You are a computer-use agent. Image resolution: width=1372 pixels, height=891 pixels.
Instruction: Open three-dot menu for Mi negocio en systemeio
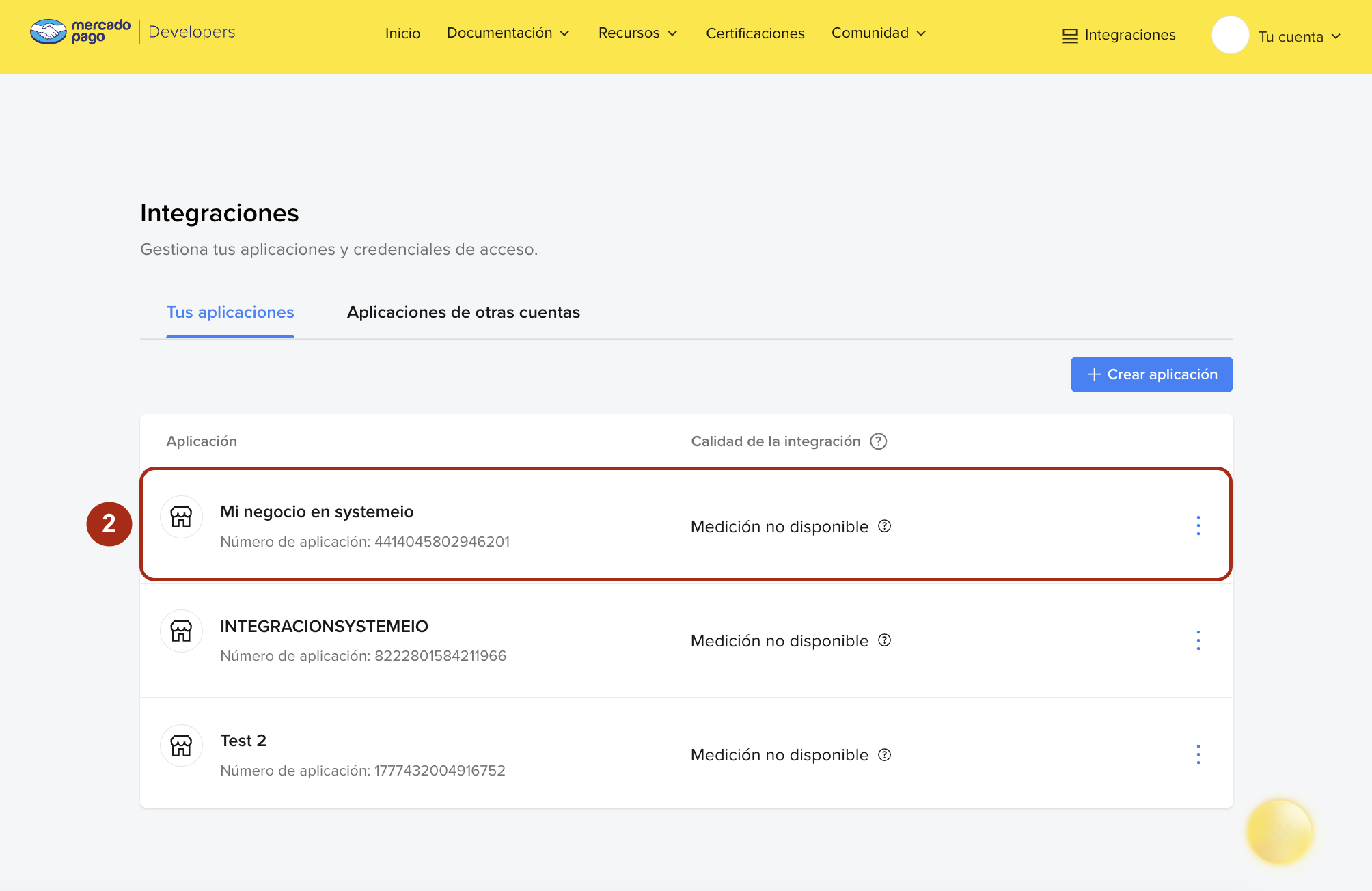coord(1198,525)
